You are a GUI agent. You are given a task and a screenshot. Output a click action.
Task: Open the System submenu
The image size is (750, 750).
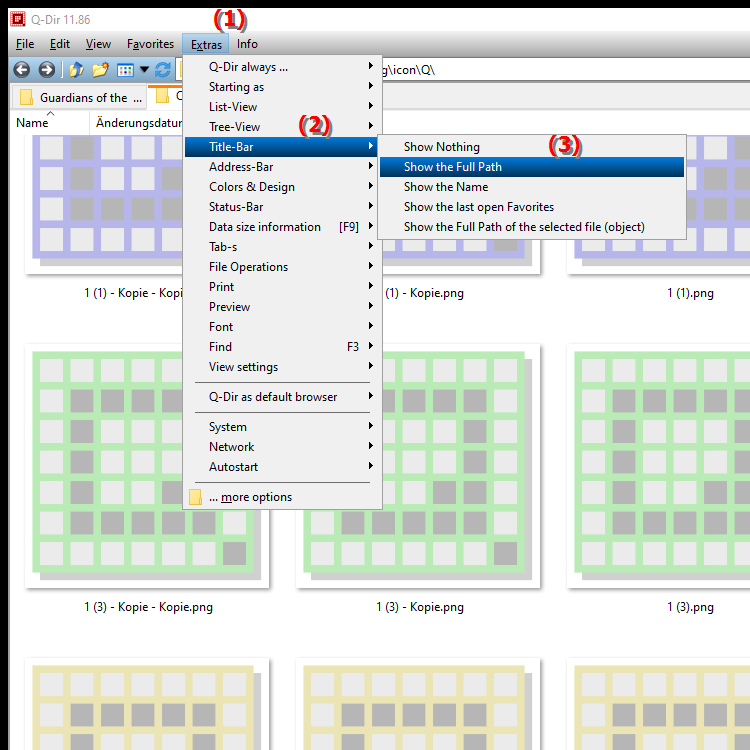coord(282,427)
